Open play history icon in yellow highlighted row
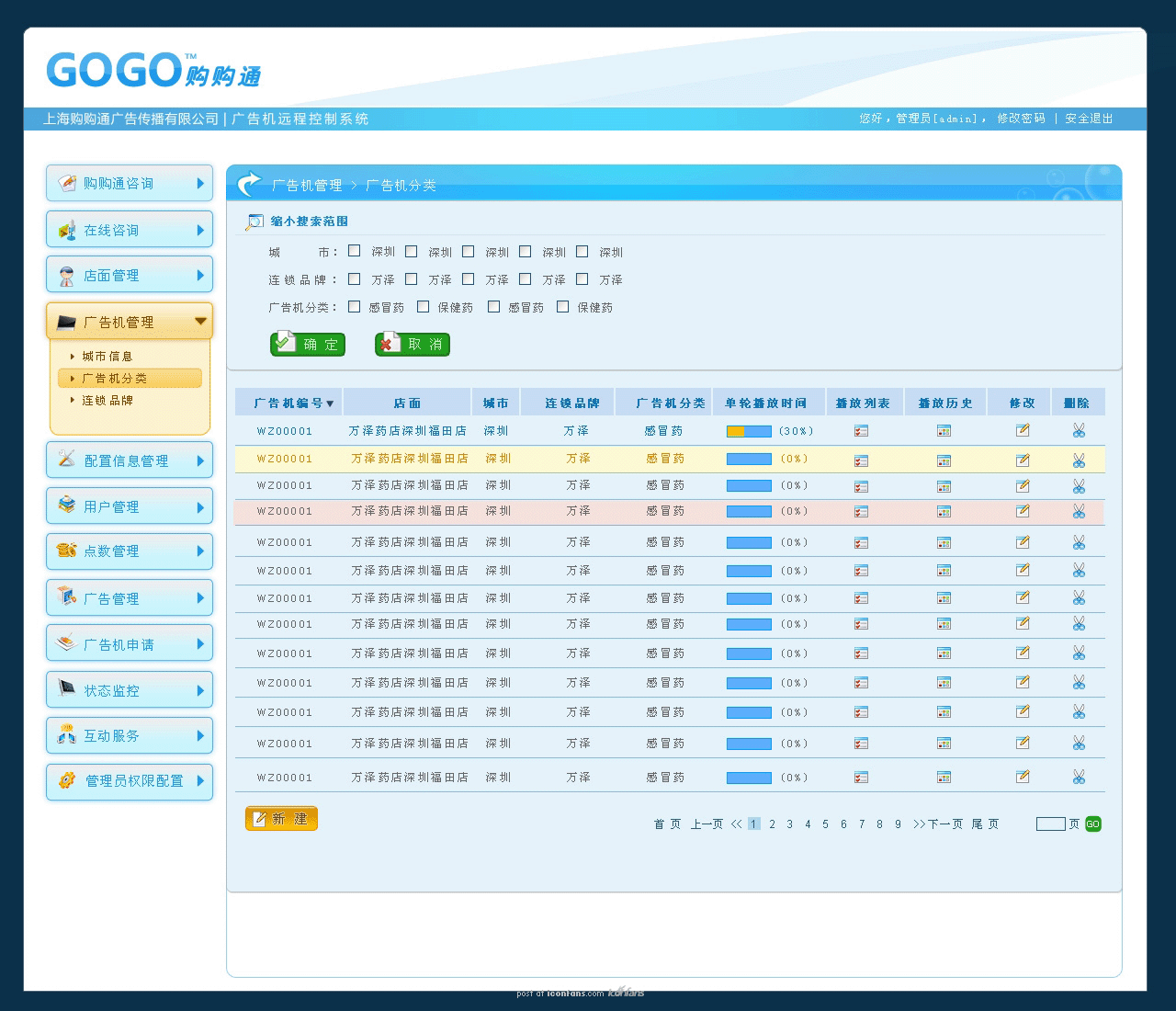Screen dimensions: 1176x1011 click(944, 460)
